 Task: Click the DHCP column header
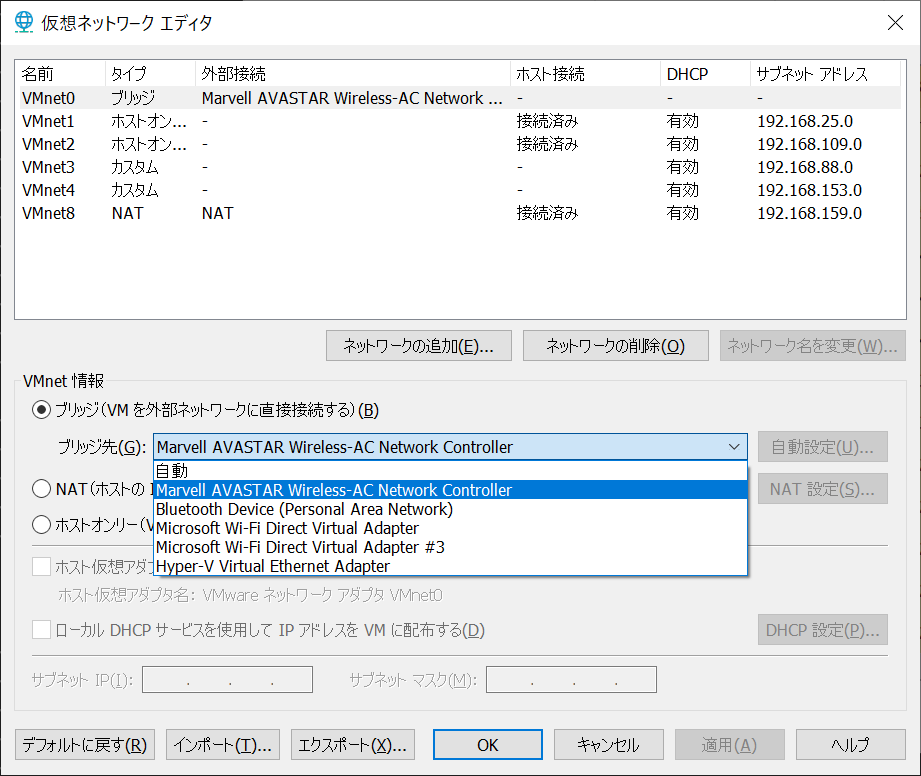(x=705, y=73)
